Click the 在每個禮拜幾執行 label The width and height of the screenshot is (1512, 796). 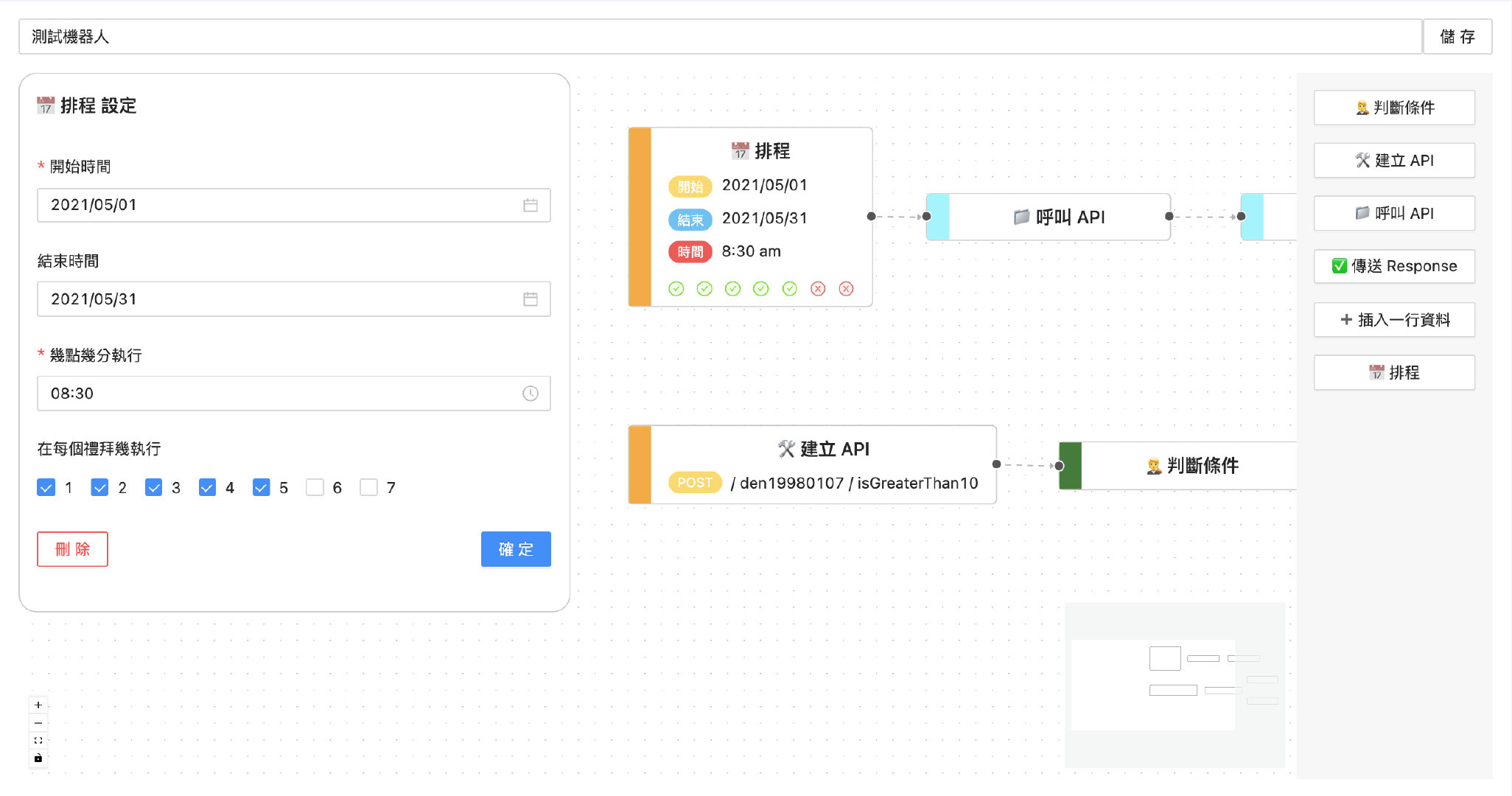click(x=99, y=449)
